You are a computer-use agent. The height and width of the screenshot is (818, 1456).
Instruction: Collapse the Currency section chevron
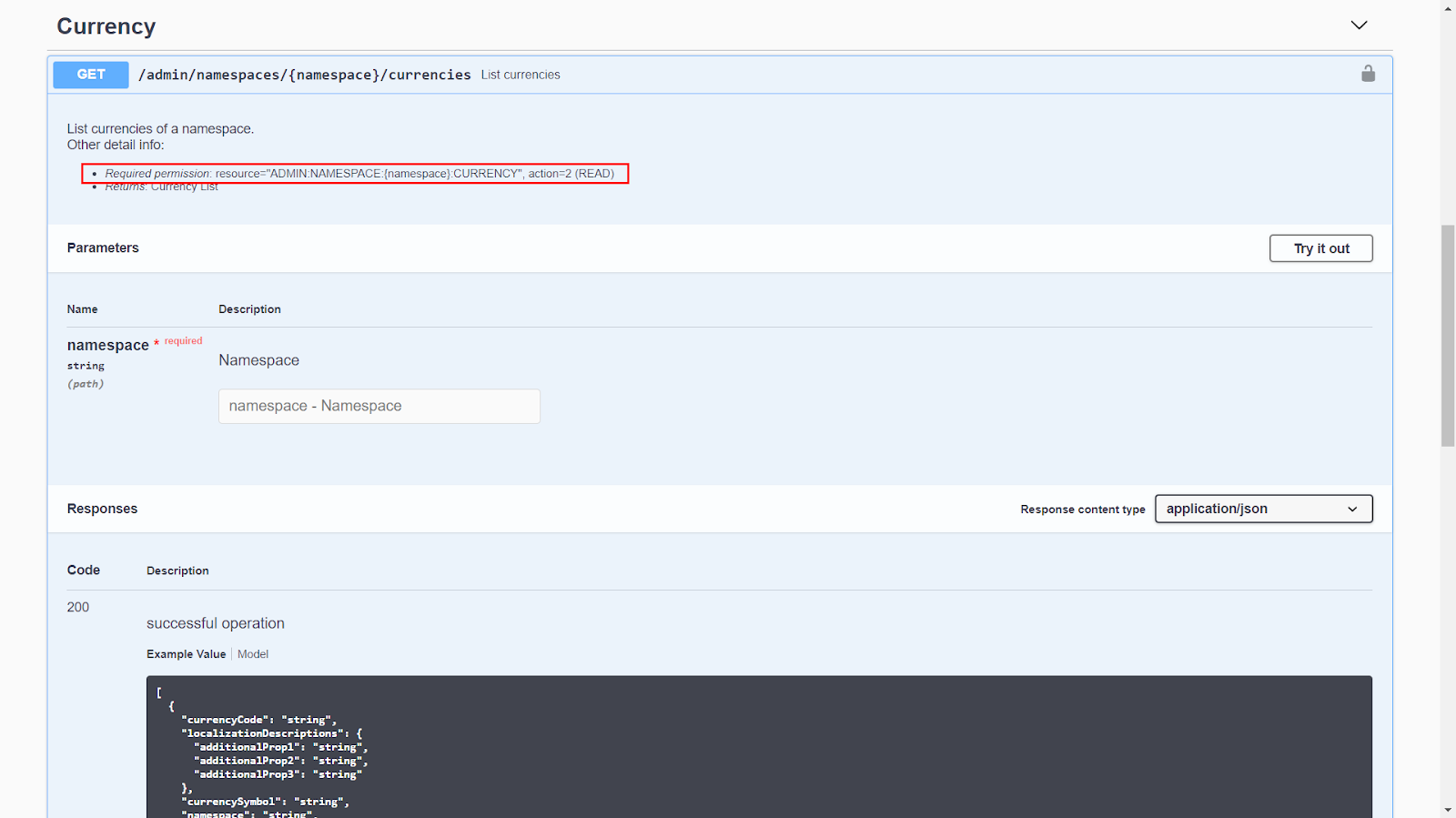[1359, 25]
